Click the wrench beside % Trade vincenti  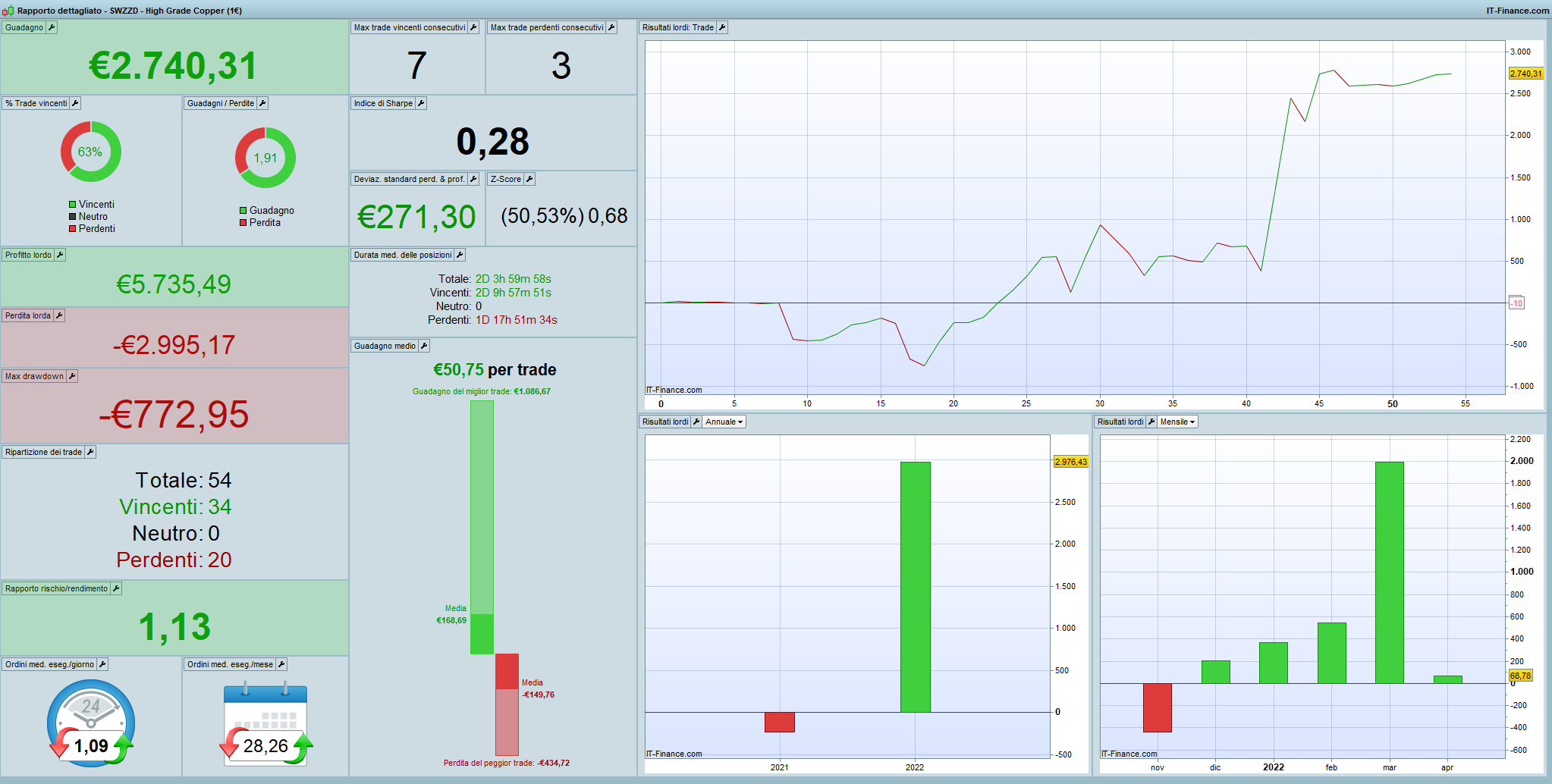75,103
